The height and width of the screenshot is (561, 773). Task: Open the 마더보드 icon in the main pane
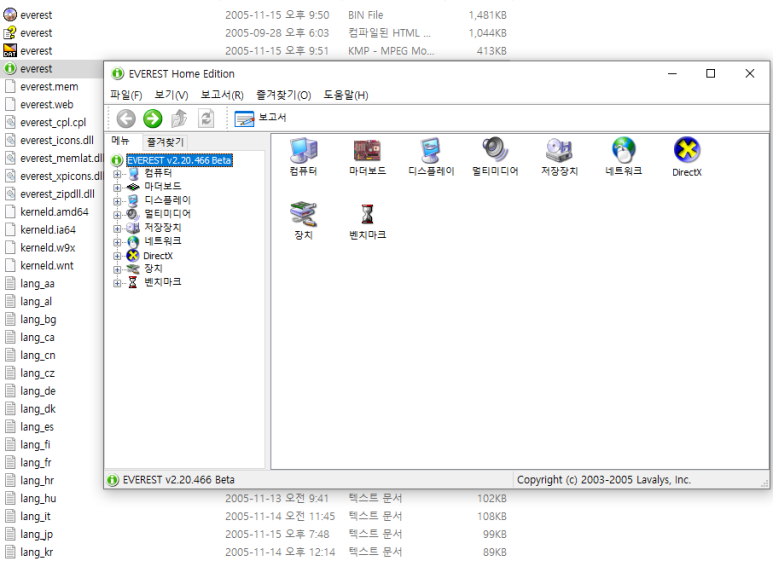coord(367,150)
